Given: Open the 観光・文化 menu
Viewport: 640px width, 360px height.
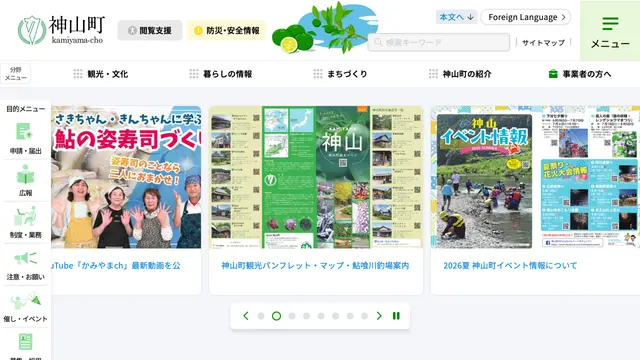Looking at the screenshot, I should pyautogui.click(x=101, y=74).
